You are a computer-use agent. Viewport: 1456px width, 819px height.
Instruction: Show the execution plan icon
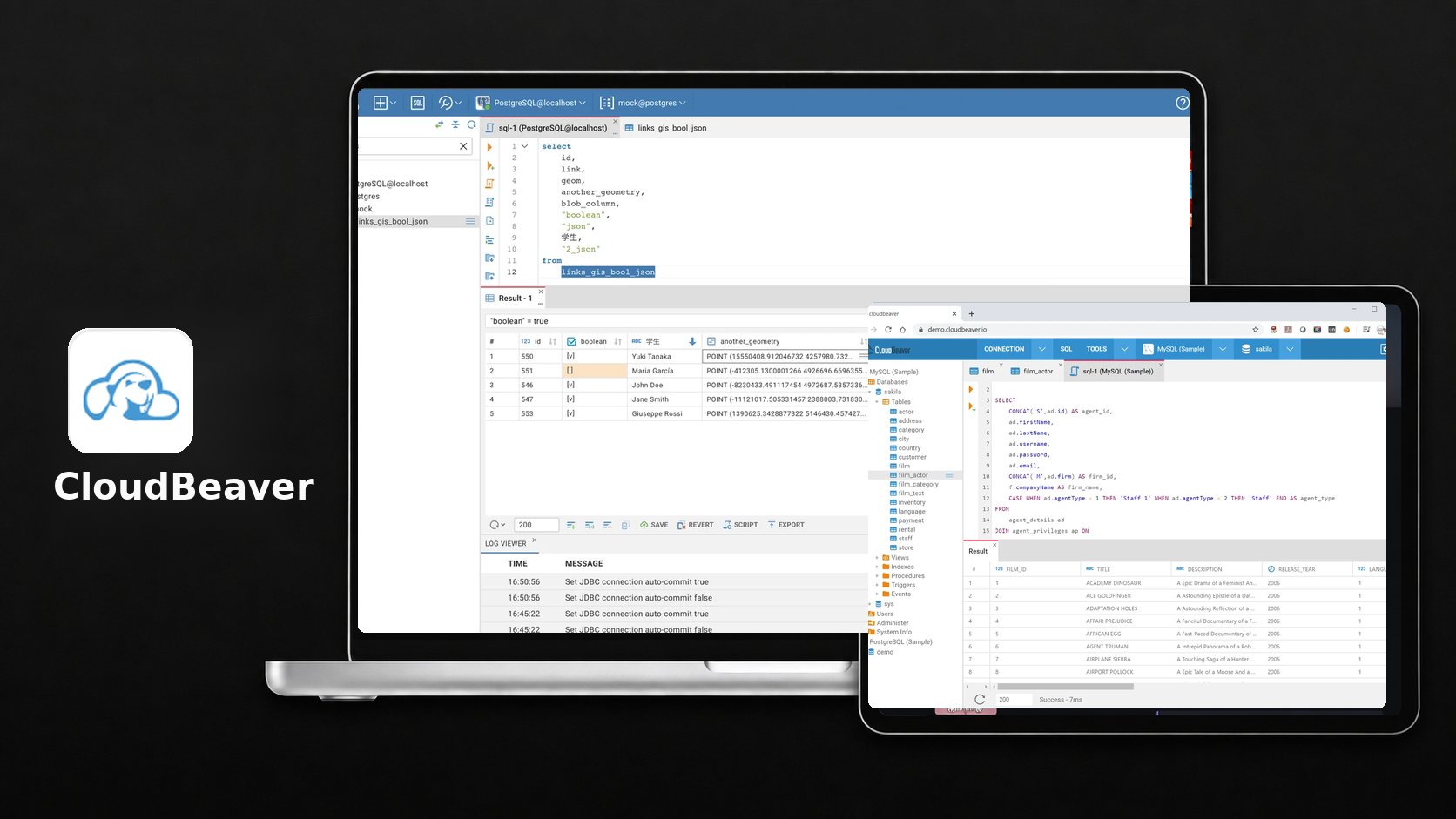(x=489, y=202)
